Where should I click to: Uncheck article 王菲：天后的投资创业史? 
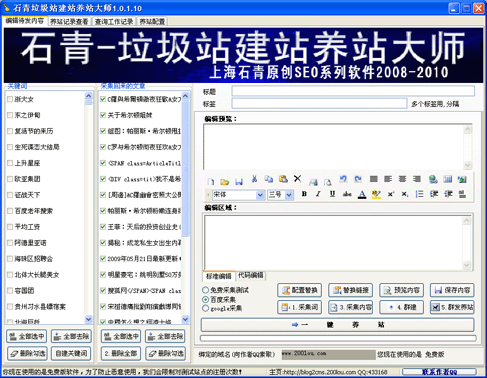point(103,227)
